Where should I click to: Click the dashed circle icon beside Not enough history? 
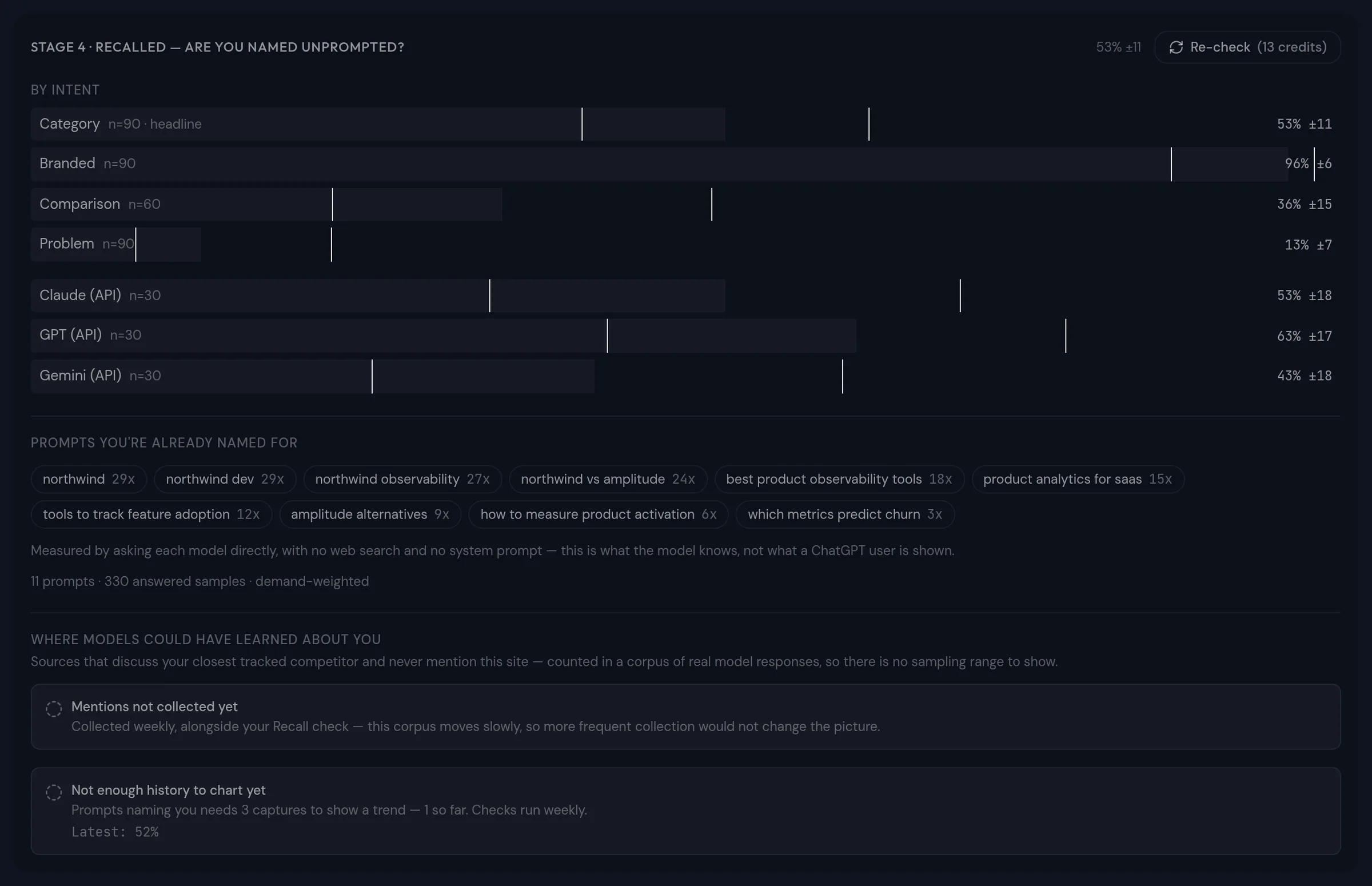tap(54, 792)
